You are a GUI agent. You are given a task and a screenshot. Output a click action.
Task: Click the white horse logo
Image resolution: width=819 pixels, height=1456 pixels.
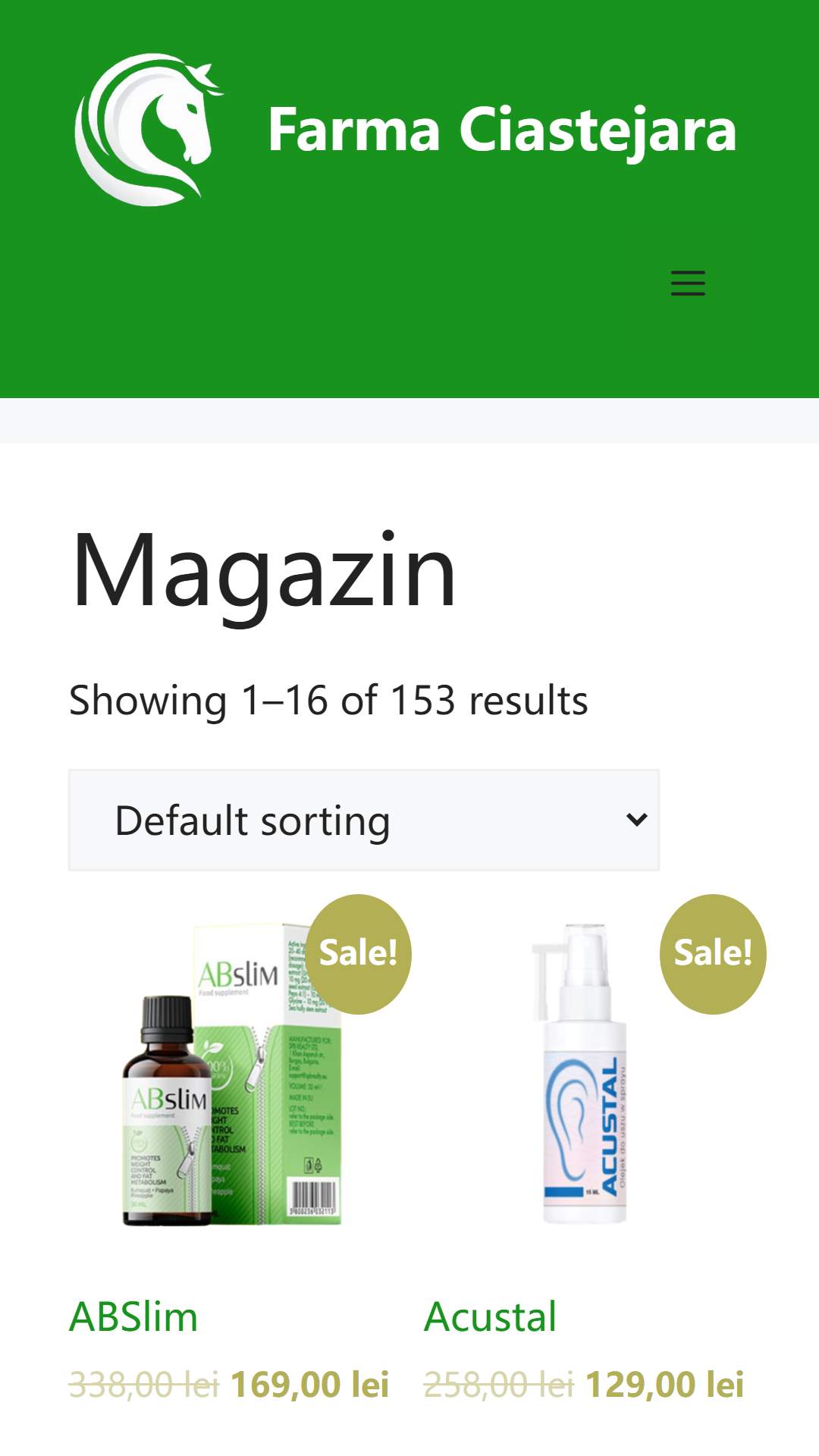(x=149, y=130)
